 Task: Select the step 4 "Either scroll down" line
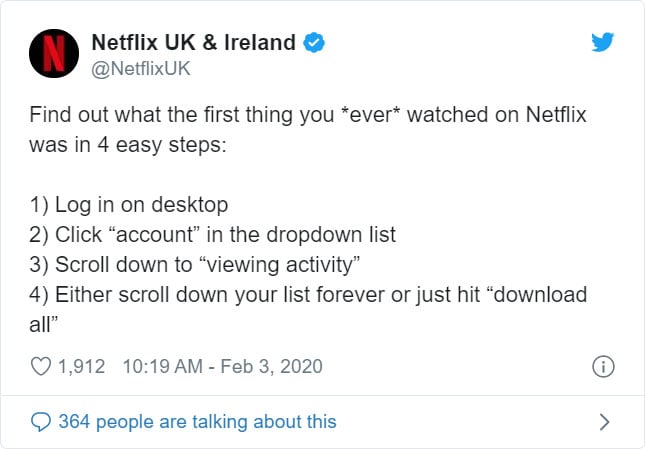(x=308, y=295)
